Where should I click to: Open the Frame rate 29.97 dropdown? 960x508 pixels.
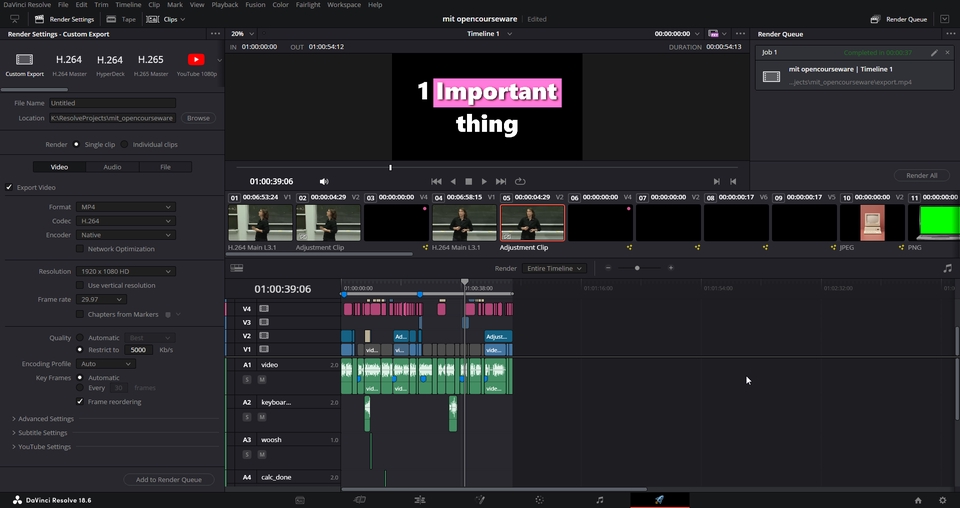coord(101,299)
